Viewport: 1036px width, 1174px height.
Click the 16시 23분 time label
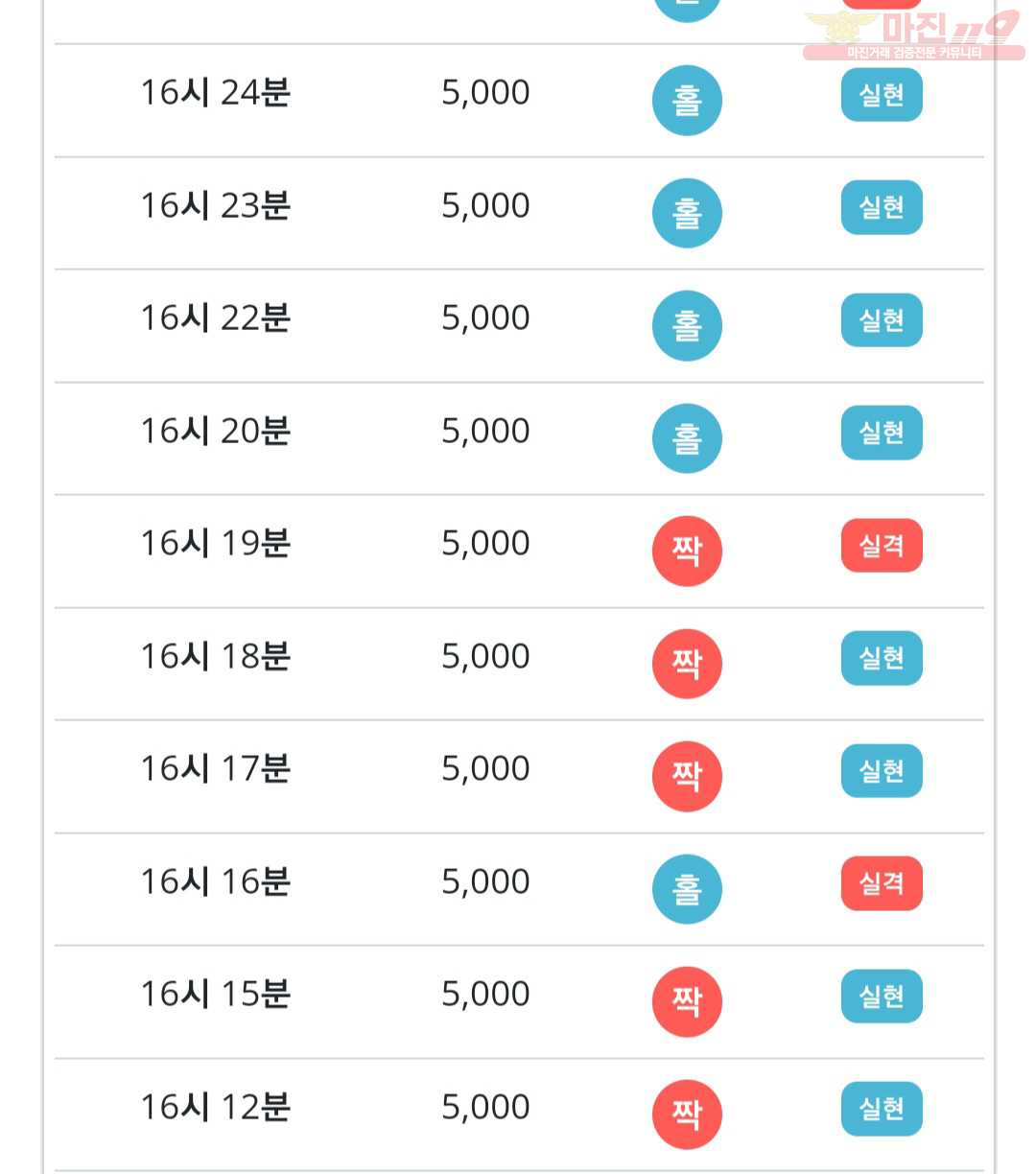(x=216, y=205)
